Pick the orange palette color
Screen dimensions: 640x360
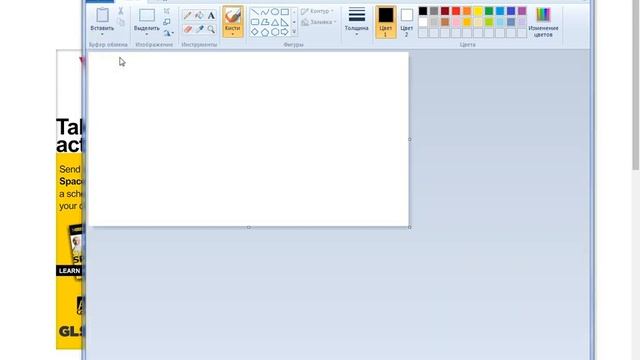pyautogui.click(x=467, y=11)
